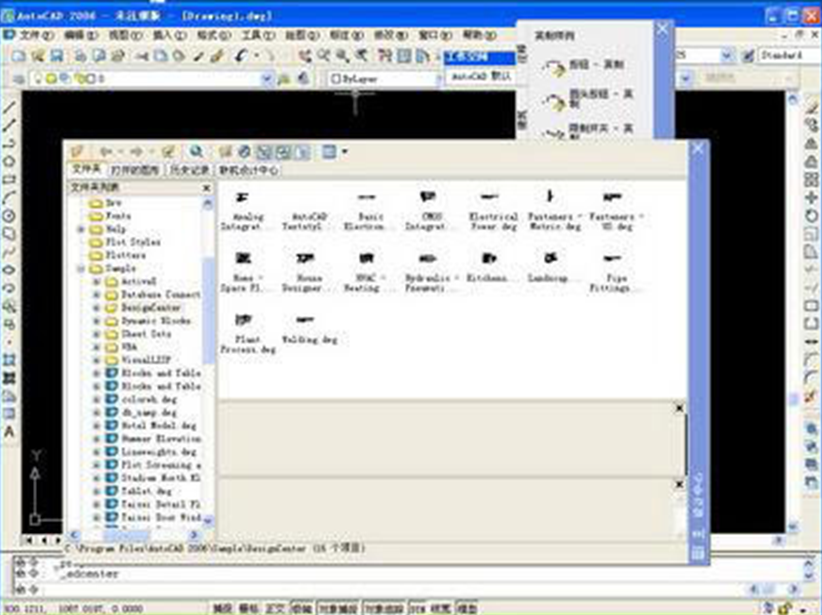Open the DesignCenter Views dropdown arrow

point(344,151)
